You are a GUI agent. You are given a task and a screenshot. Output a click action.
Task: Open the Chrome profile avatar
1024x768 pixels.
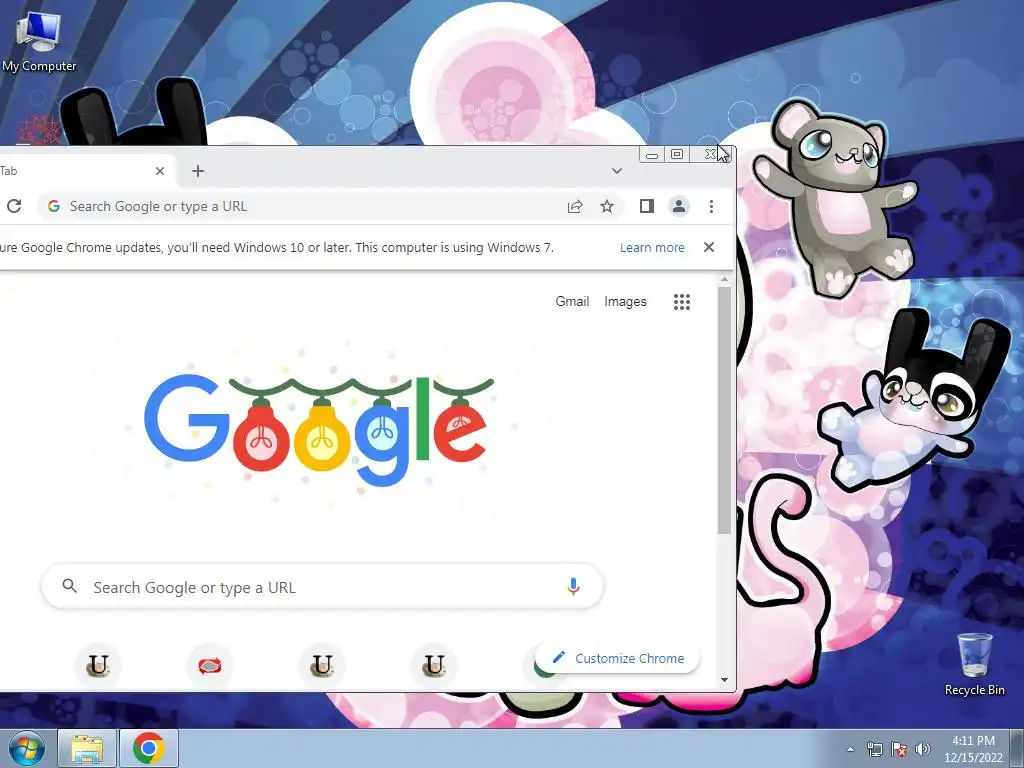coord(679,206)
